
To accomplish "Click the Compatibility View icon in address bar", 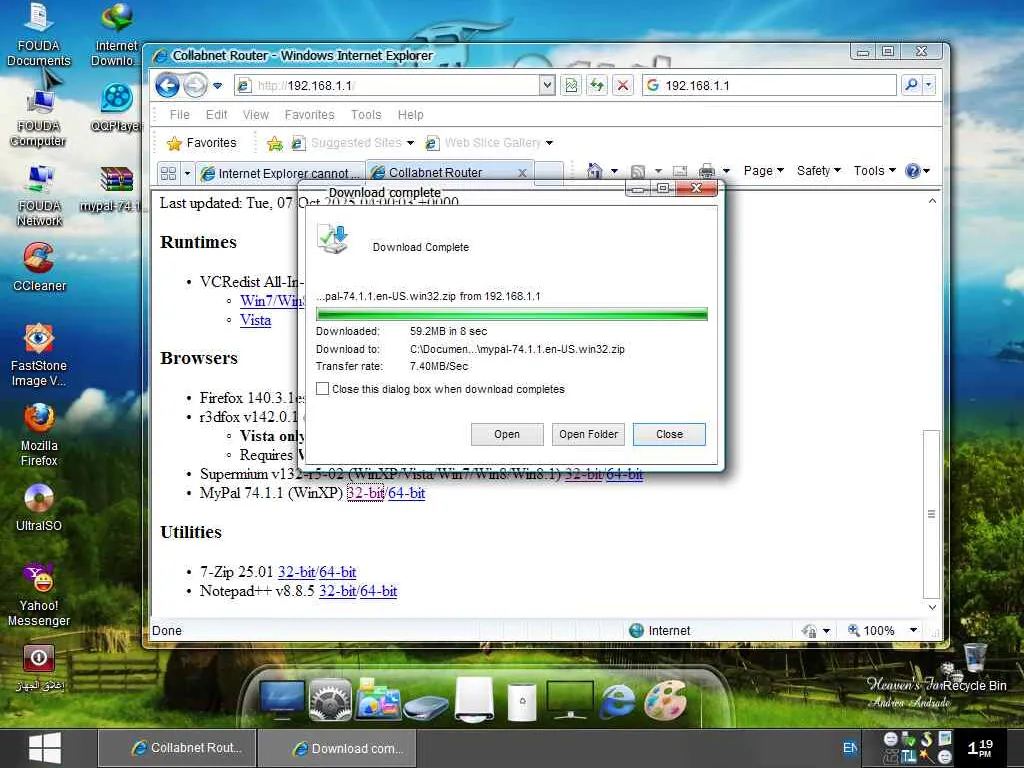I will click(571, 85).
